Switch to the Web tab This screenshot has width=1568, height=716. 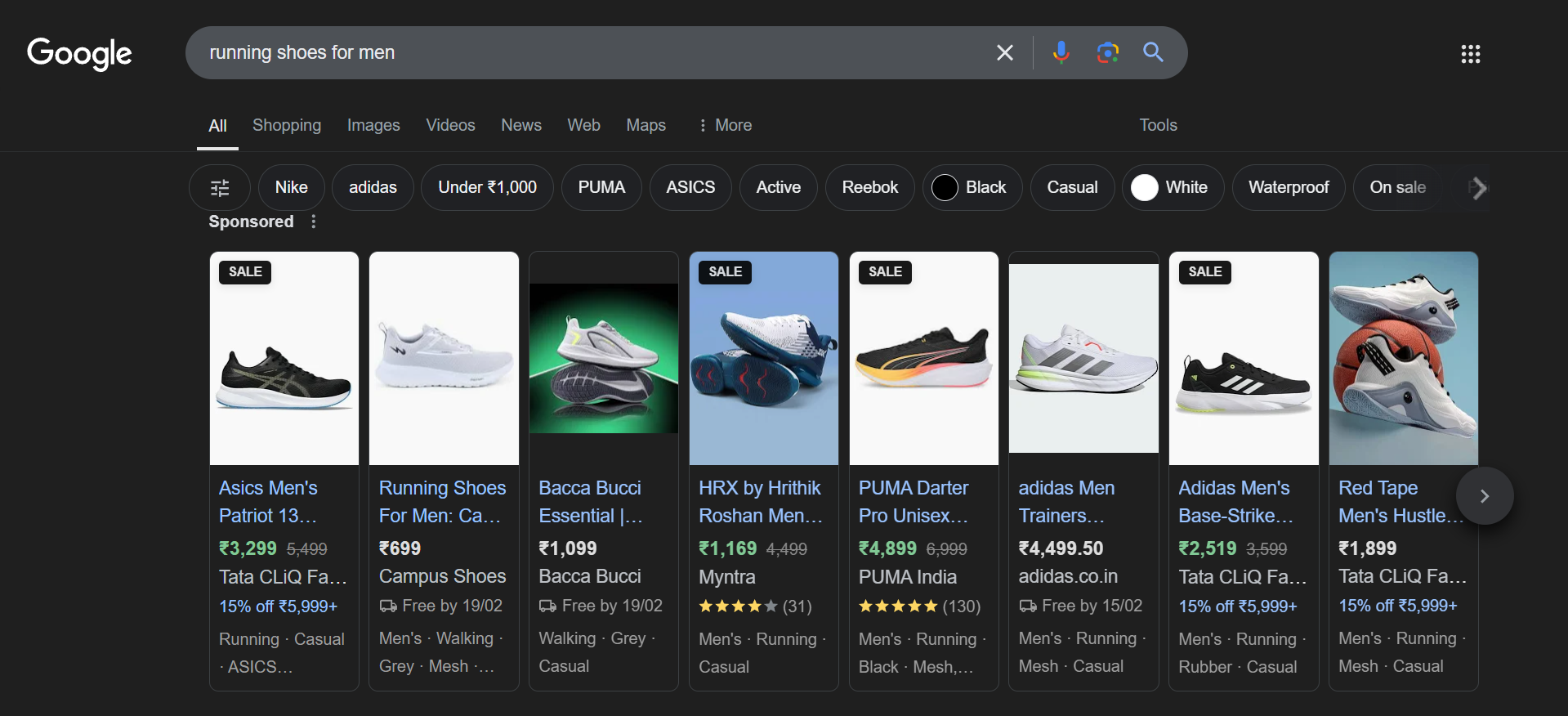click(x=583, y=125)
